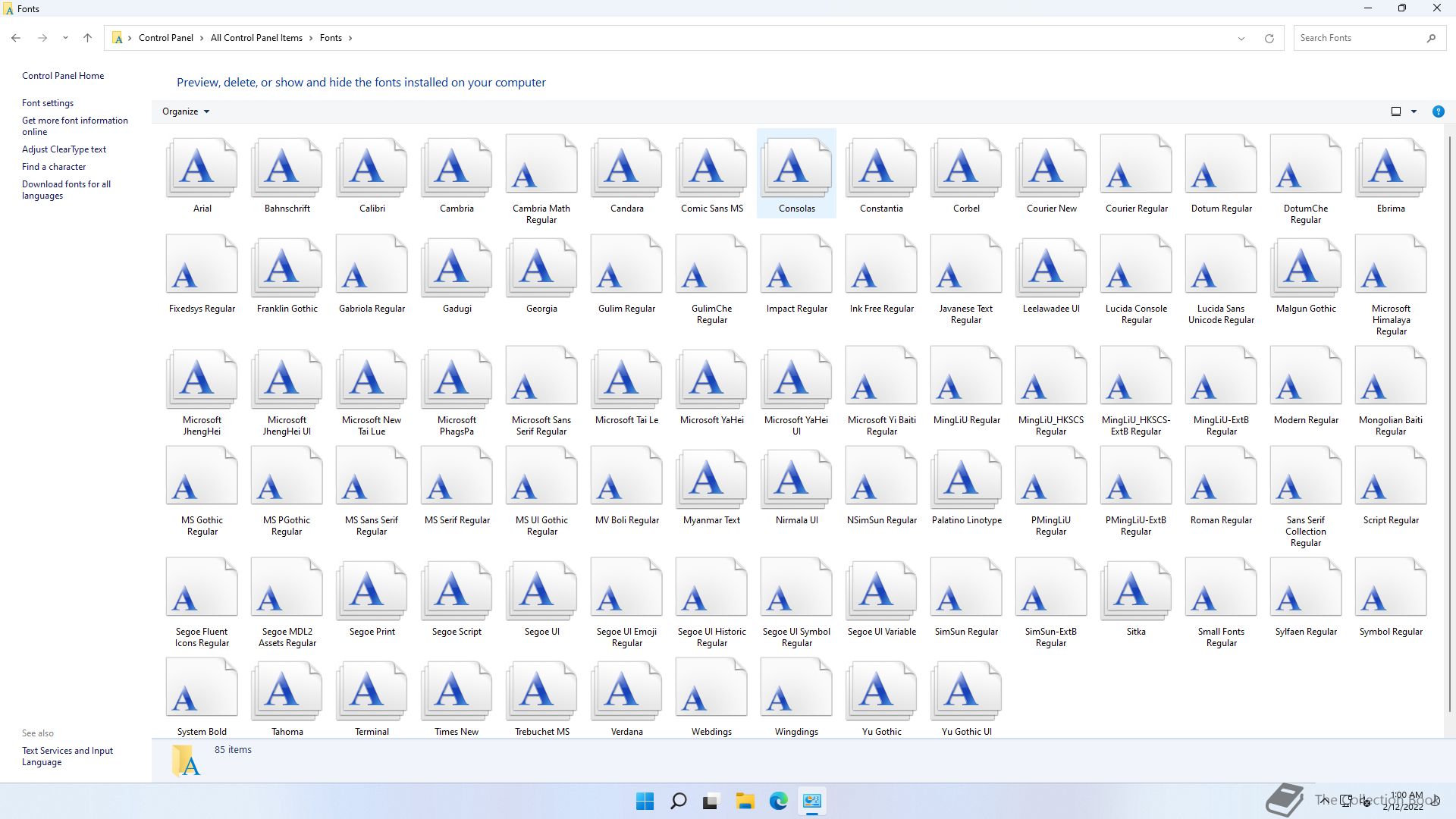Viewport: 1456px width, 819px height.
Task: Click Download fonts for all languages
Action: coord(66,190)
